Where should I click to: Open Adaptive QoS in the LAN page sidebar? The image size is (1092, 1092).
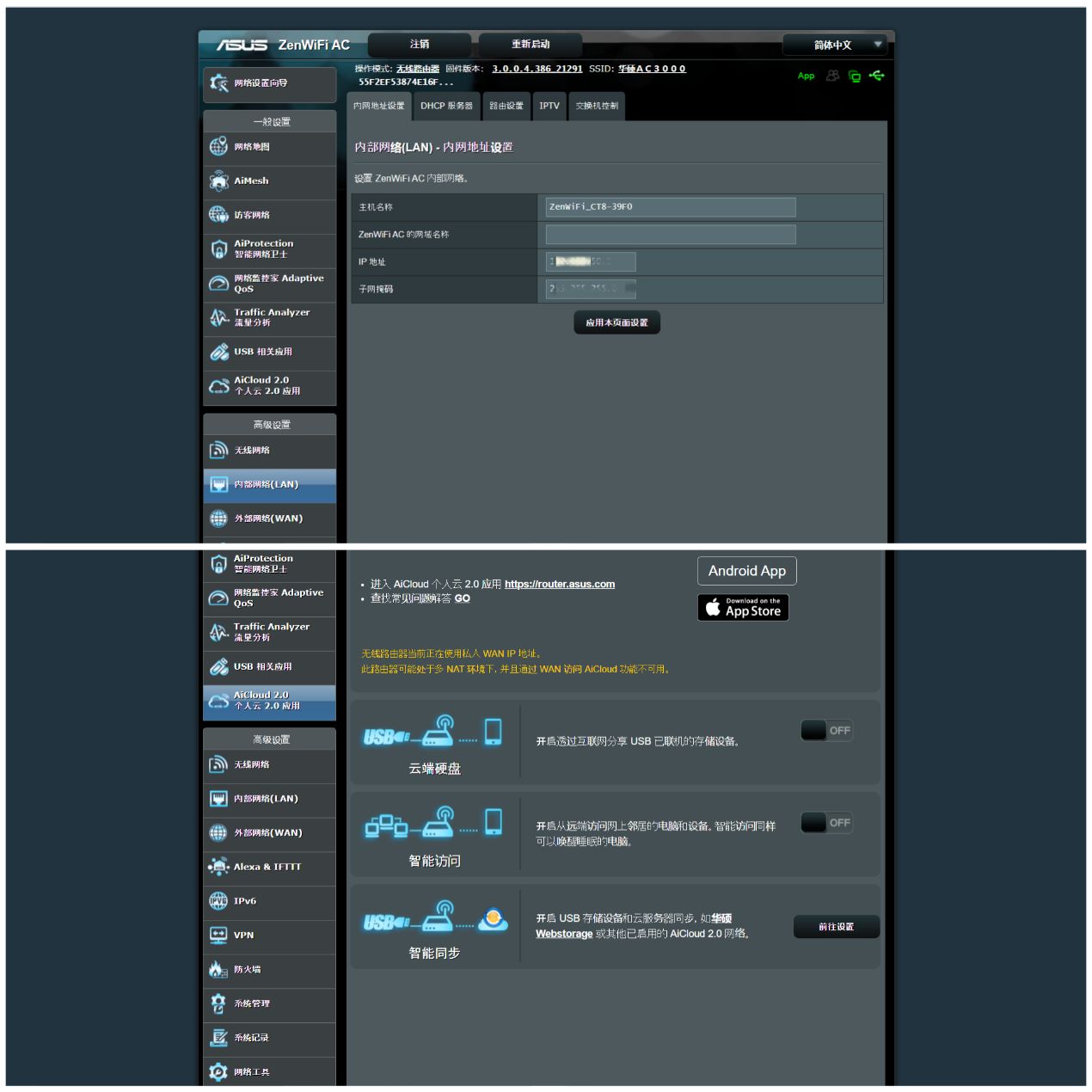(x=270, y=284)
